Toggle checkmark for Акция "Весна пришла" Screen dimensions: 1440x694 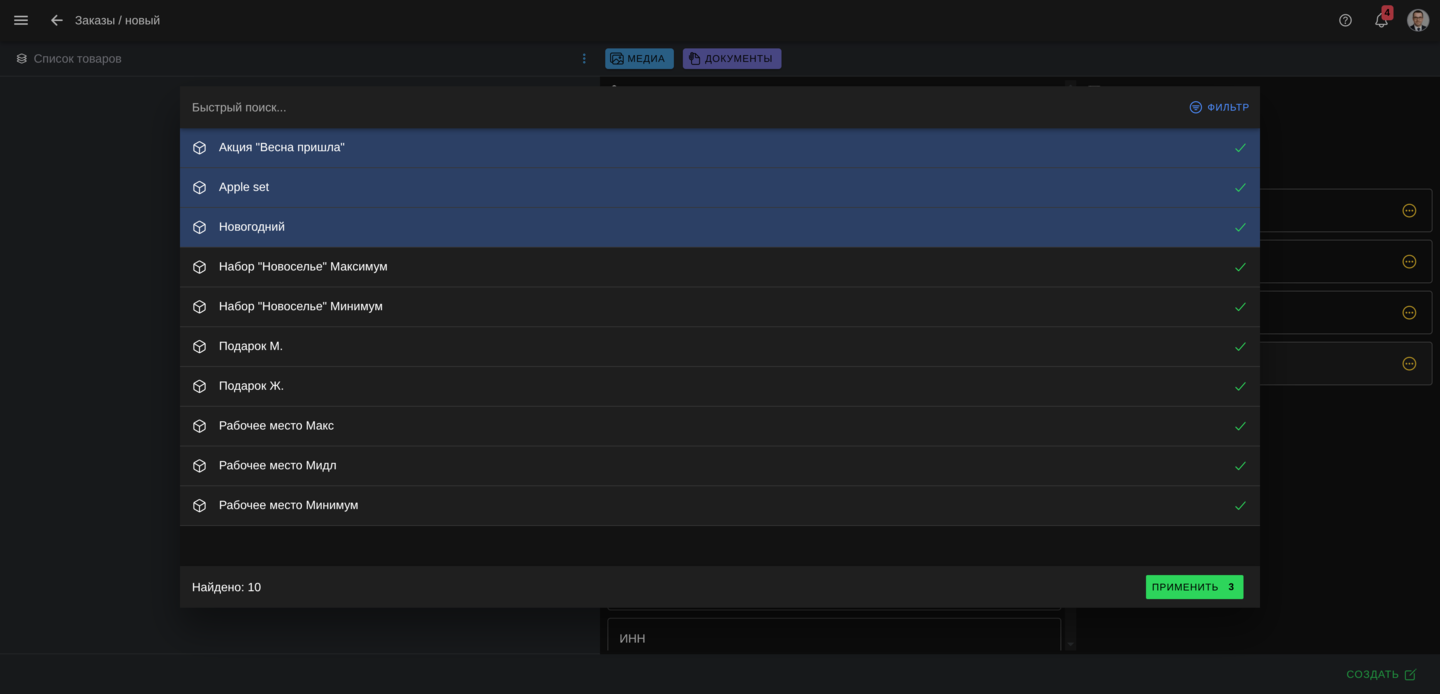pos(1240,148)
